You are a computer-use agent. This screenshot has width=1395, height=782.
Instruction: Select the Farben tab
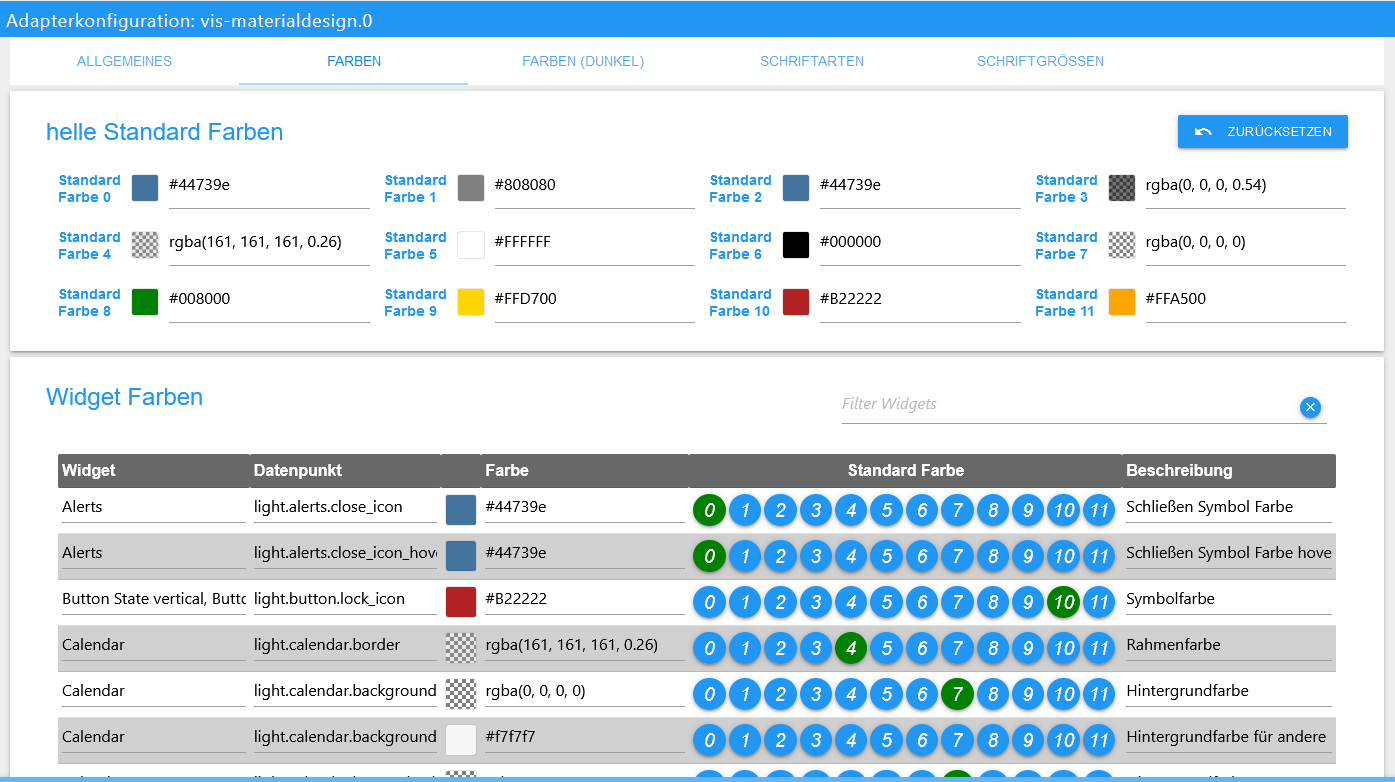pyautogui.click(x=354, y=61)
